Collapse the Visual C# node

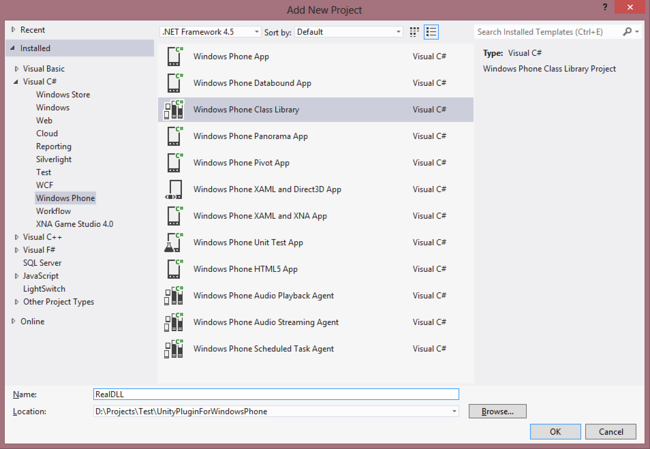pyautogui.click(x=16, y=82)
